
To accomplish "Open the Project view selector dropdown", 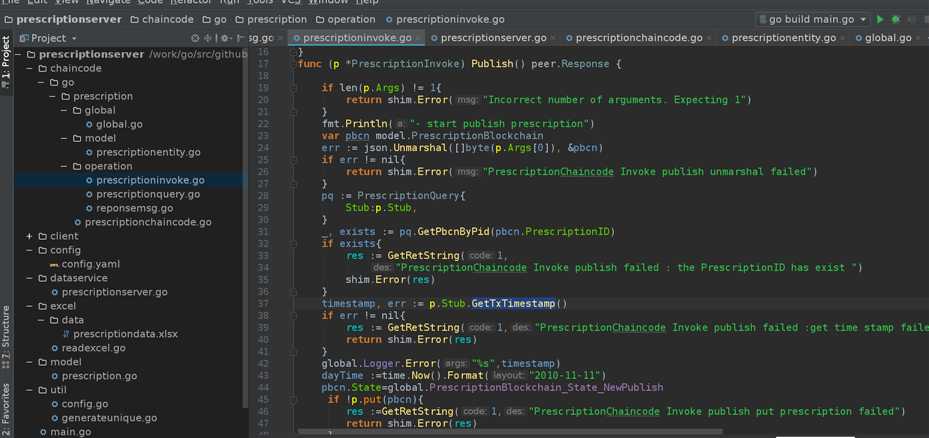I will coord(48,38).
